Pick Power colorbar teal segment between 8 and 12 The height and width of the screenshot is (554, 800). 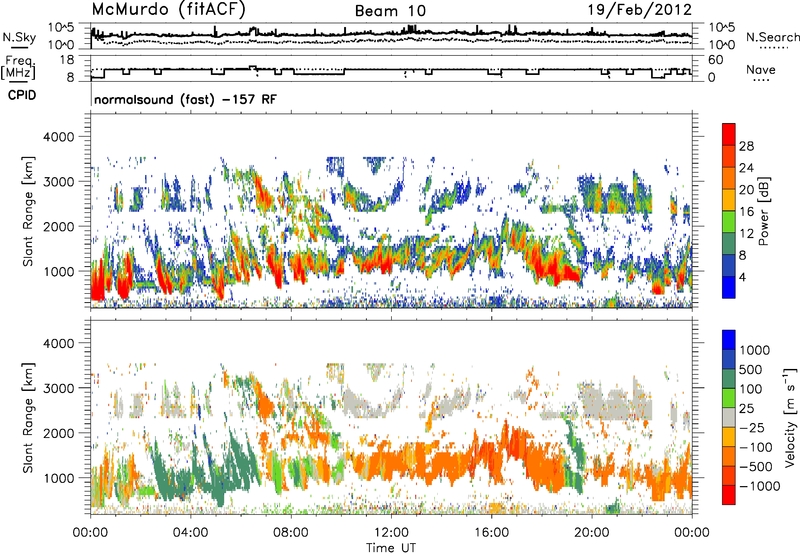coord(729,244)
